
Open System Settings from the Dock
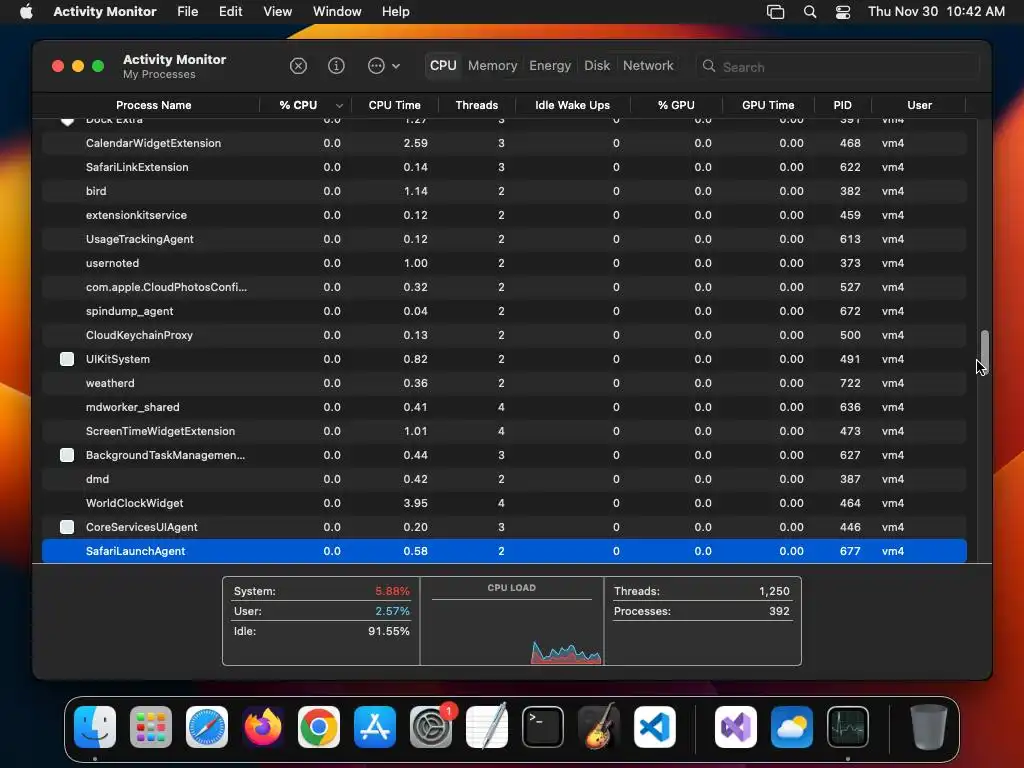coord(431,727)
